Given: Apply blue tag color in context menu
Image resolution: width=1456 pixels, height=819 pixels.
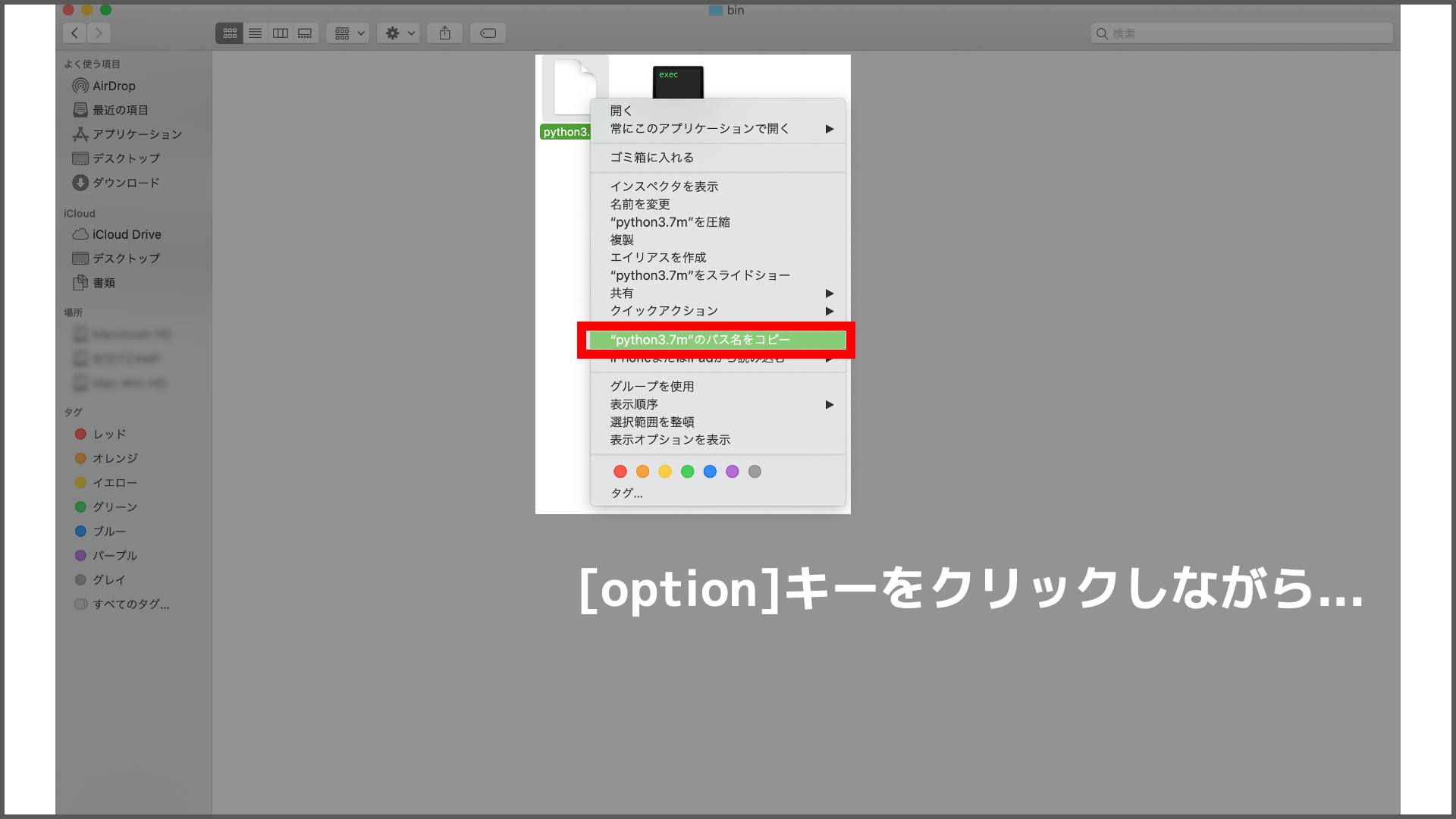Looking at the screenshot, I should (710, 472).
